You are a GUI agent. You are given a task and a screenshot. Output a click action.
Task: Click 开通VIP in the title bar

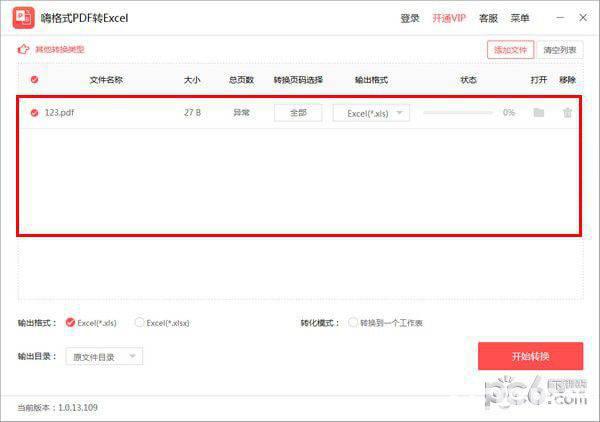pyautogui.click(x=449, y=18)
